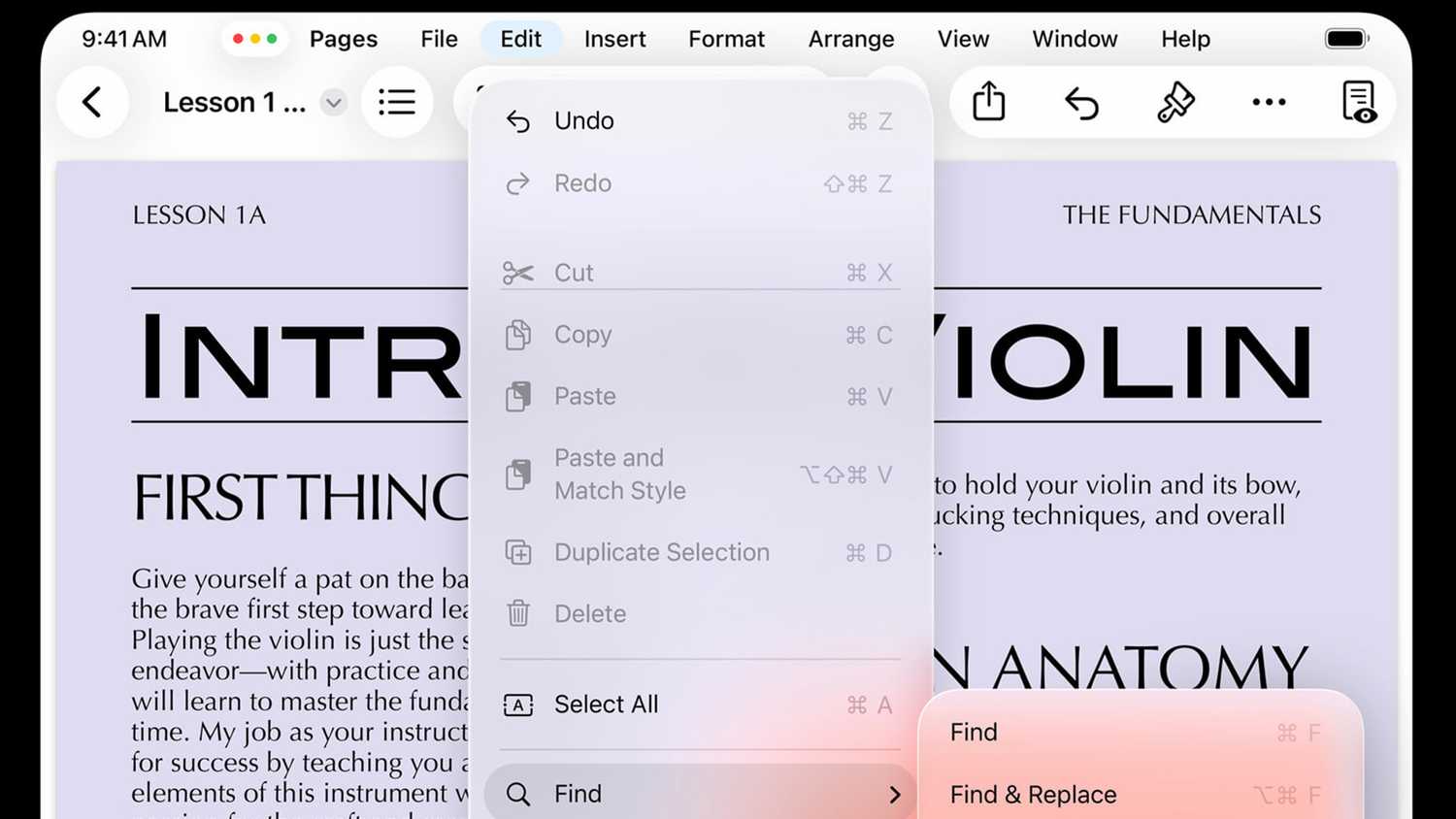This screenshot has width=1456, height=819.
Task: Click the battery indicator in the status bar
Action: 1346,39
